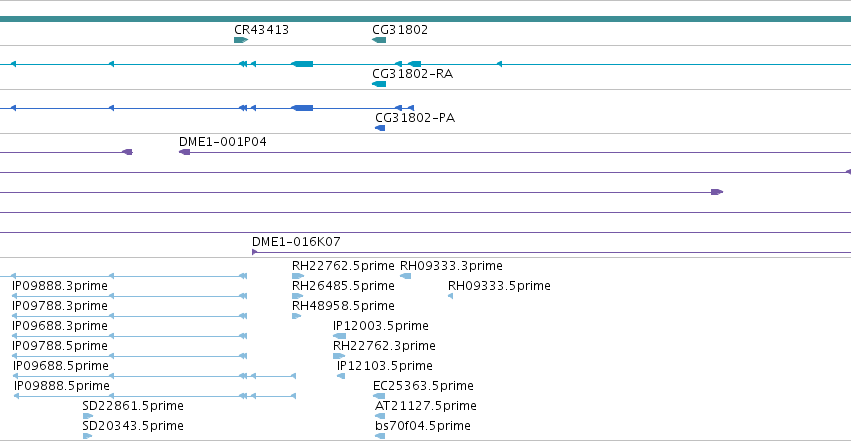Select the CR43413 gene glyph
This screenshot has width=851, height=441.
[x=241, y=40]
